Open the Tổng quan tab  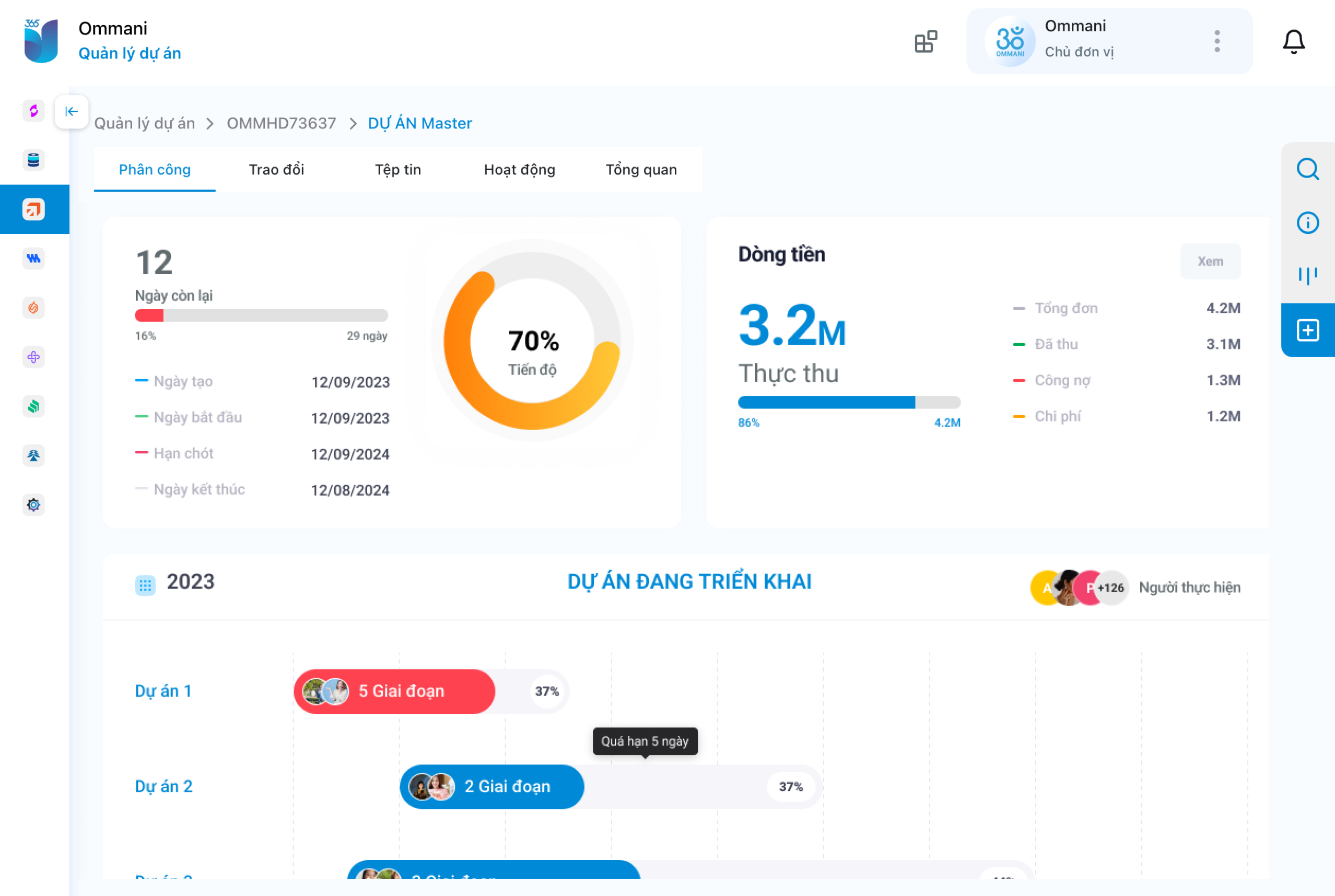[641, 170]
